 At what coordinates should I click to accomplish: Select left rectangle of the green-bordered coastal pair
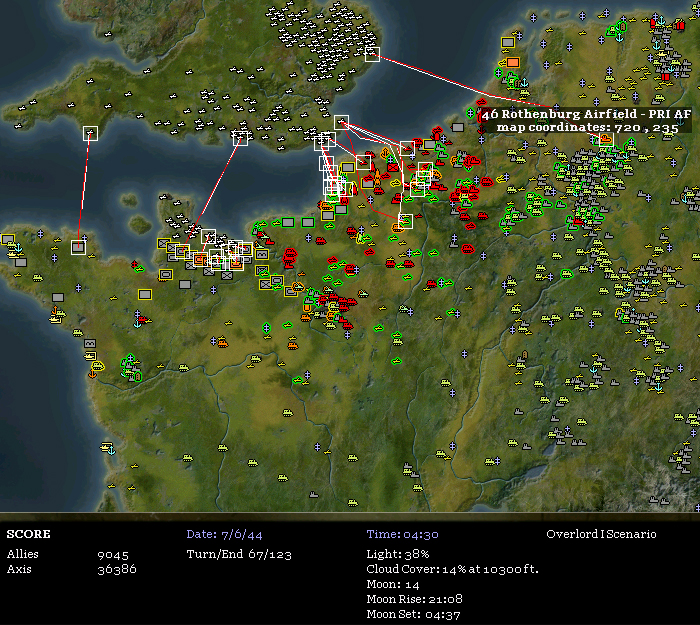[x=288, y=222]
